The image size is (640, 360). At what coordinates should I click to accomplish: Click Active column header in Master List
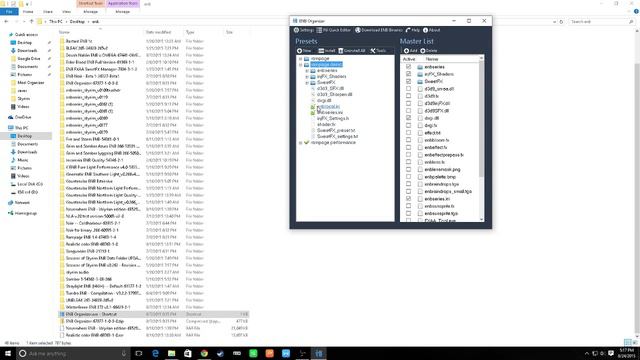pos(409,59)
